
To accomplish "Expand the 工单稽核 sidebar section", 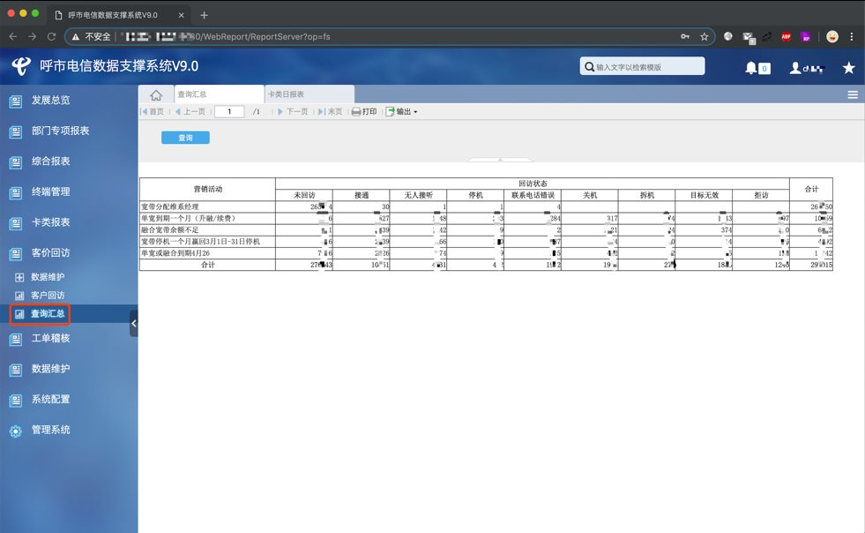I will click(51, 338).
